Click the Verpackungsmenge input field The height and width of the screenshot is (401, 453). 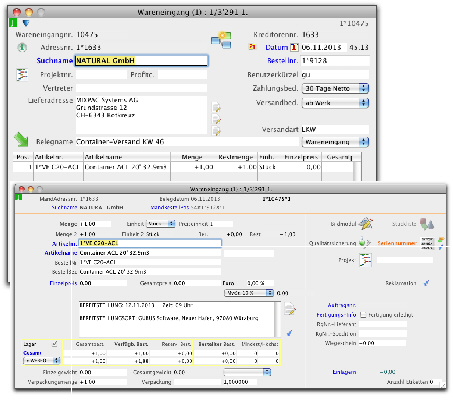pos(103,382)
